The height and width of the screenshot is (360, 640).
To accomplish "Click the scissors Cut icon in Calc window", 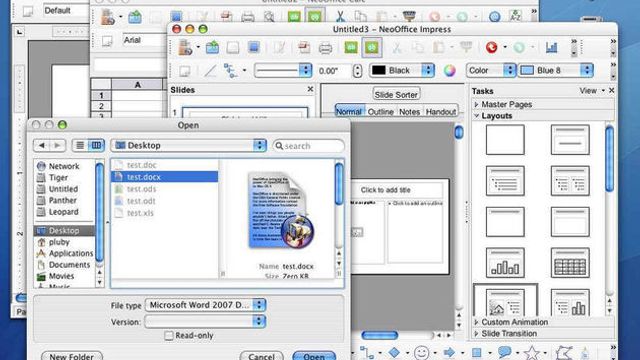I will [340, 16].
